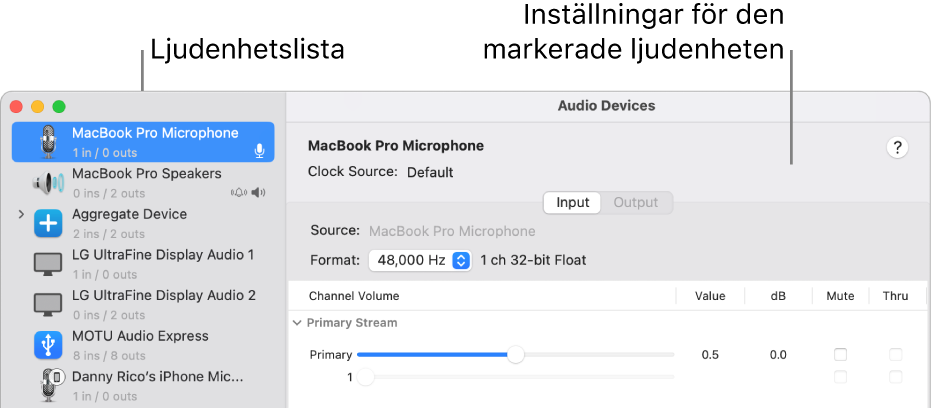The height and width of the screenshot is (410, 931).
Task: Switch to the Input tab
Action: tap(573, 202)
